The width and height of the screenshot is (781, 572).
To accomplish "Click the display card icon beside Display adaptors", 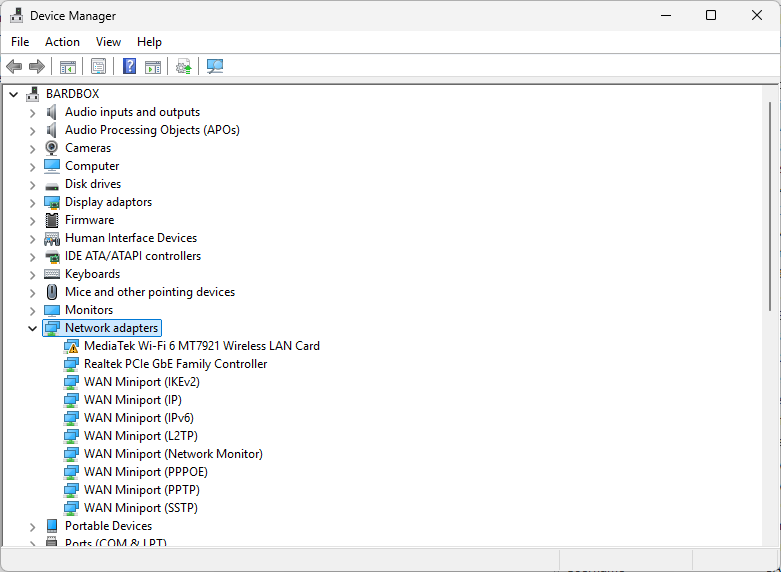I will pos(52,202).
